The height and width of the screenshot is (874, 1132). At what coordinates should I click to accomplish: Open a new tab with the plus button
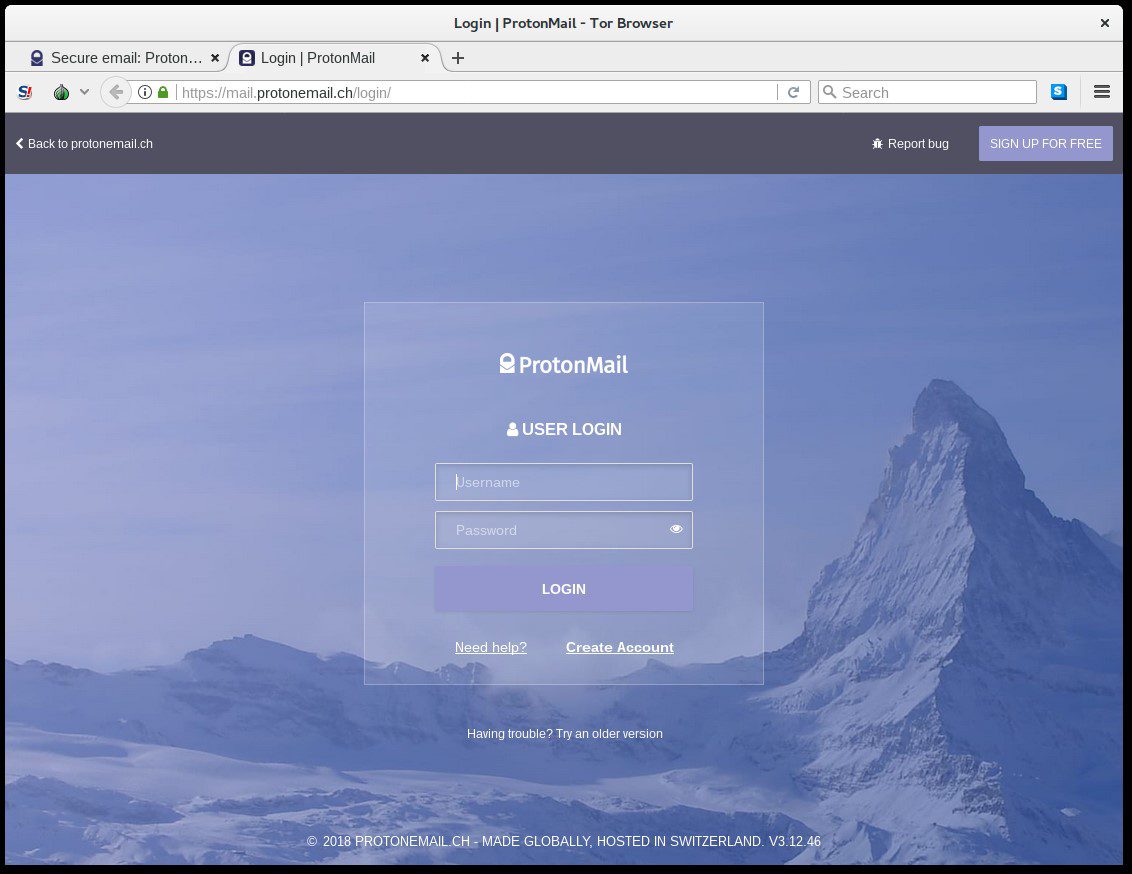click(x=457, y=58)
